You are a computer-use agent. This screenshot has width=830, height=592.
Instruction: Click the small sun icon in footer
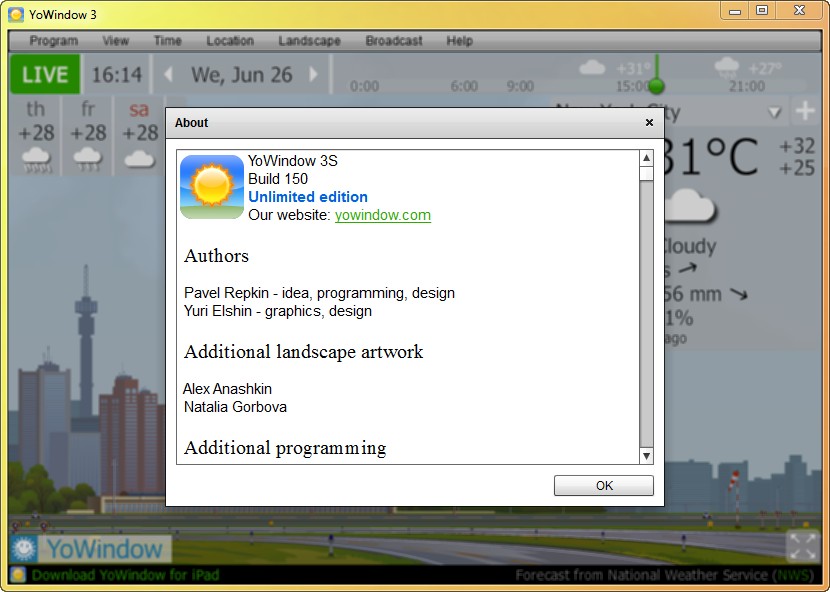tap(18, 575)
